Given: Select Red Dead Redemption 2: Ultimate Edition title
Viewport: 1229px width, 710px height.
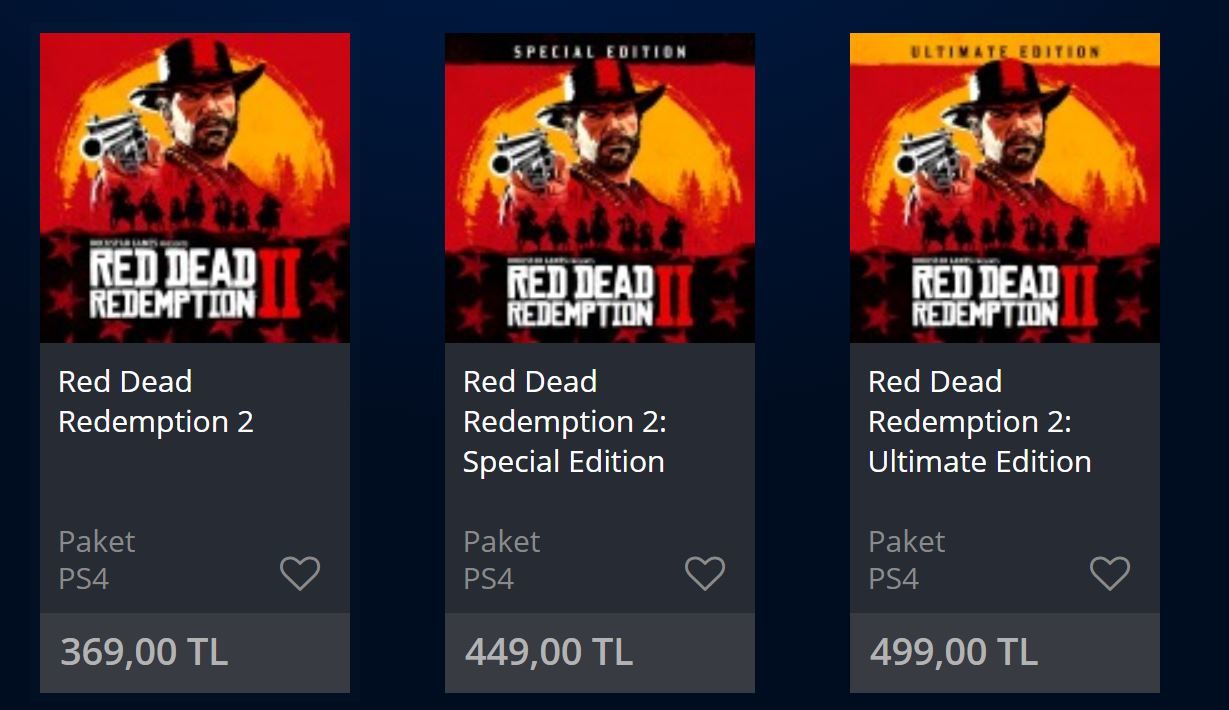Looking at the screenshot, I should (977, 421).
